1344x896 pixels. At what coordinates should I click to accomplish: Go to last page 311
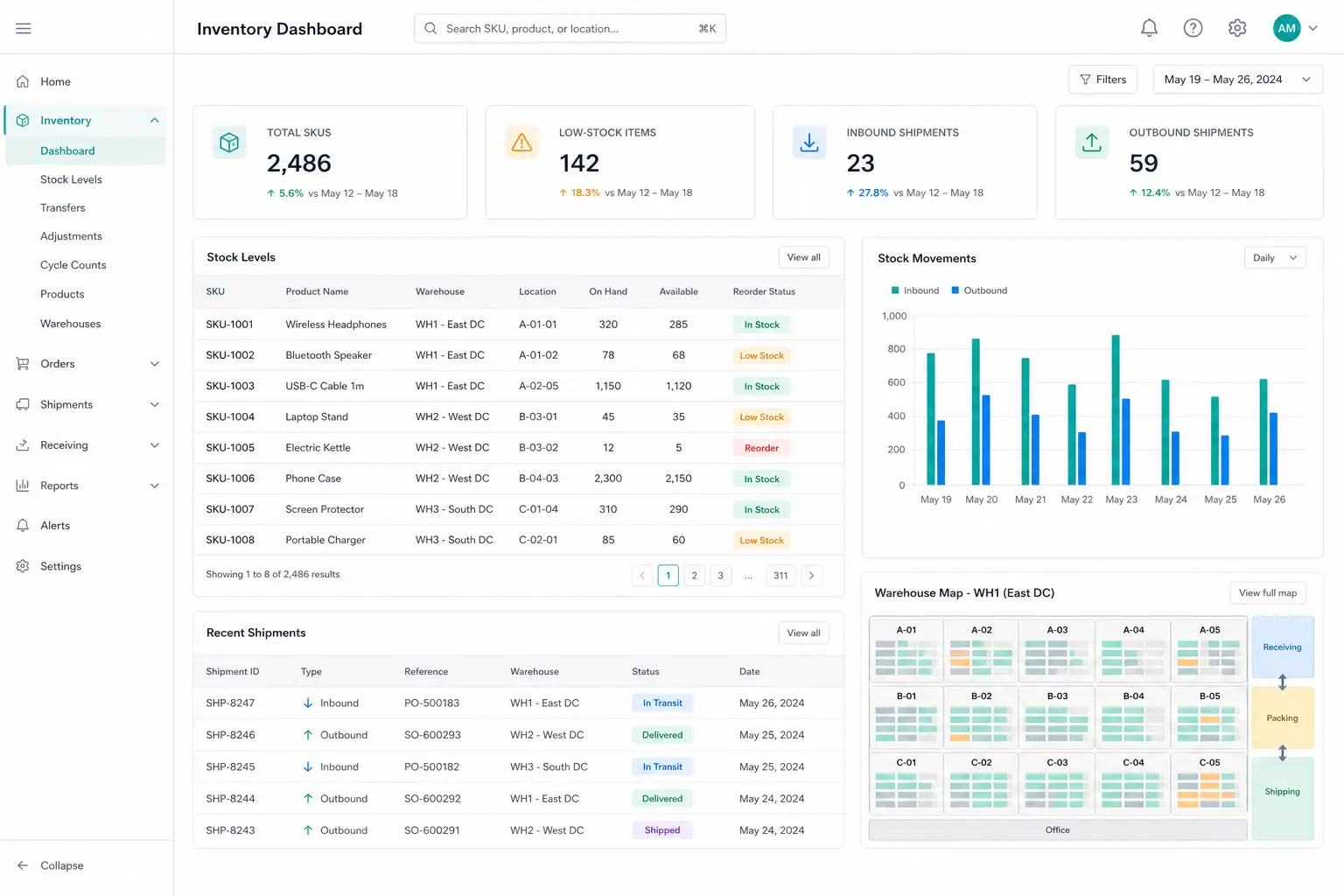click(x=780, y=576)
